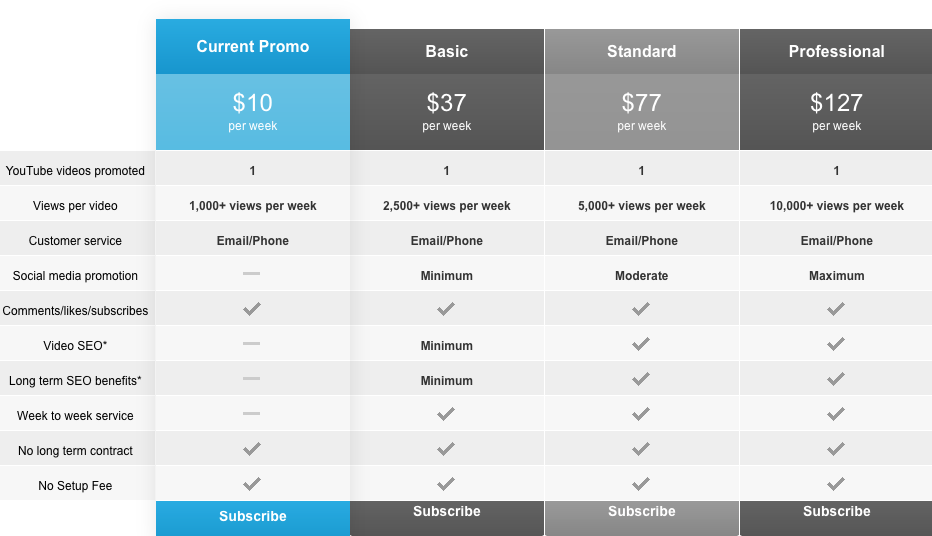The height and width of the screenshot is (536, 932).
Task: Click the Video SEO* row label
Action: click(x=75, y=346)
